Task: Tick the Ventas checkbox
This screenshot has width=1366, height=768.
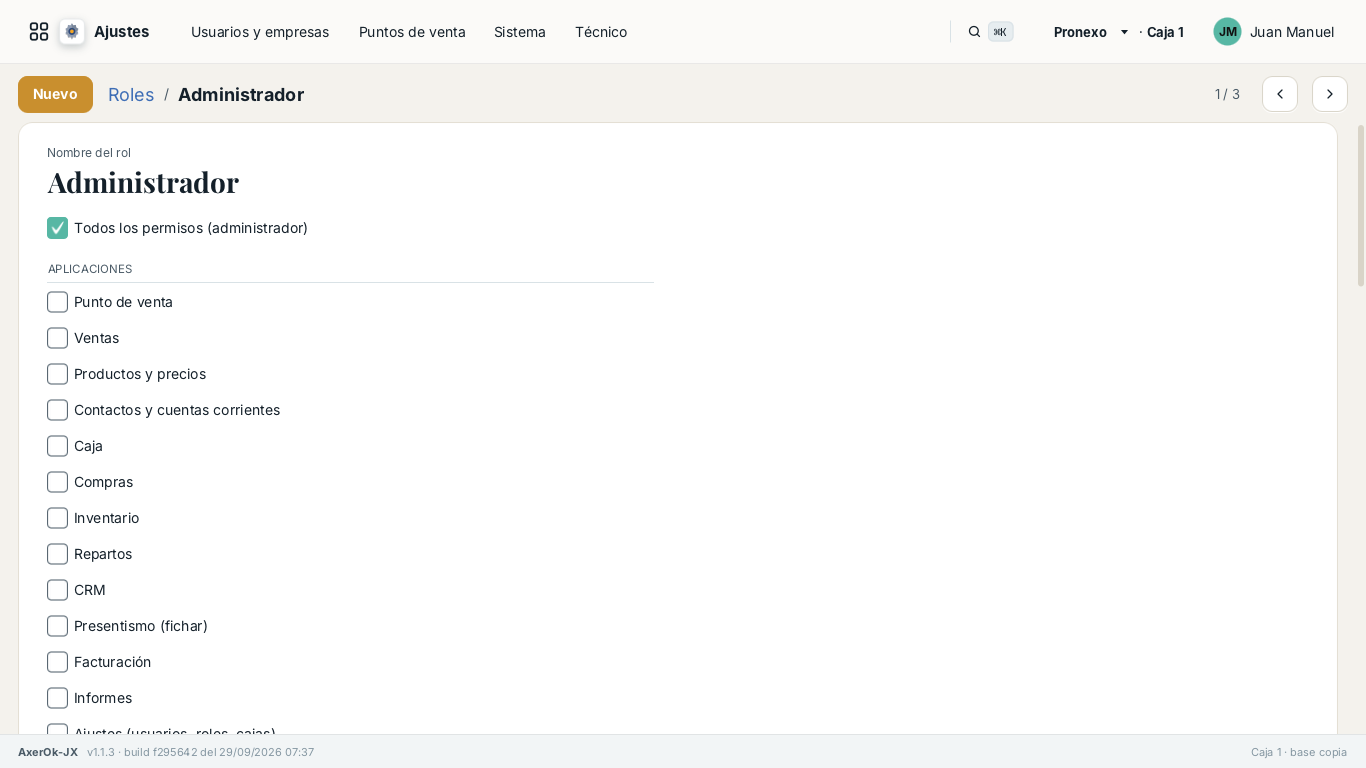Action: [57, 338]
